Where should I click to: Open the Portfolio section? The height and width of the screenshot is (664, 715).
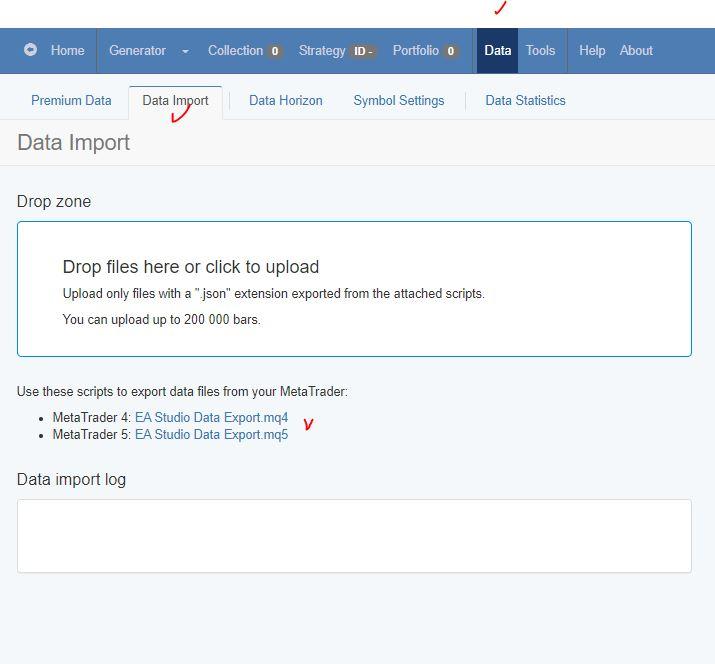[x=415, y=51]
